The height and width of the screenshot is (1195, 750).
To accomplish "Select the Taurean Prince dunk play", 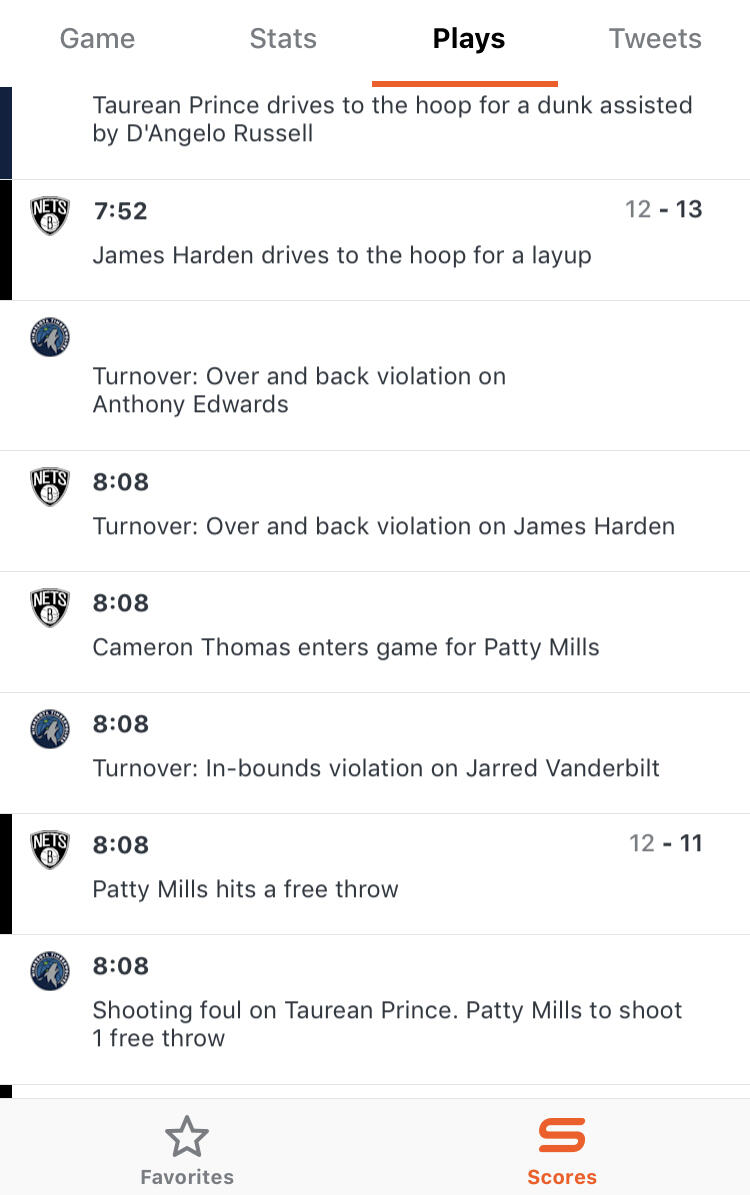I will (392, 119).
